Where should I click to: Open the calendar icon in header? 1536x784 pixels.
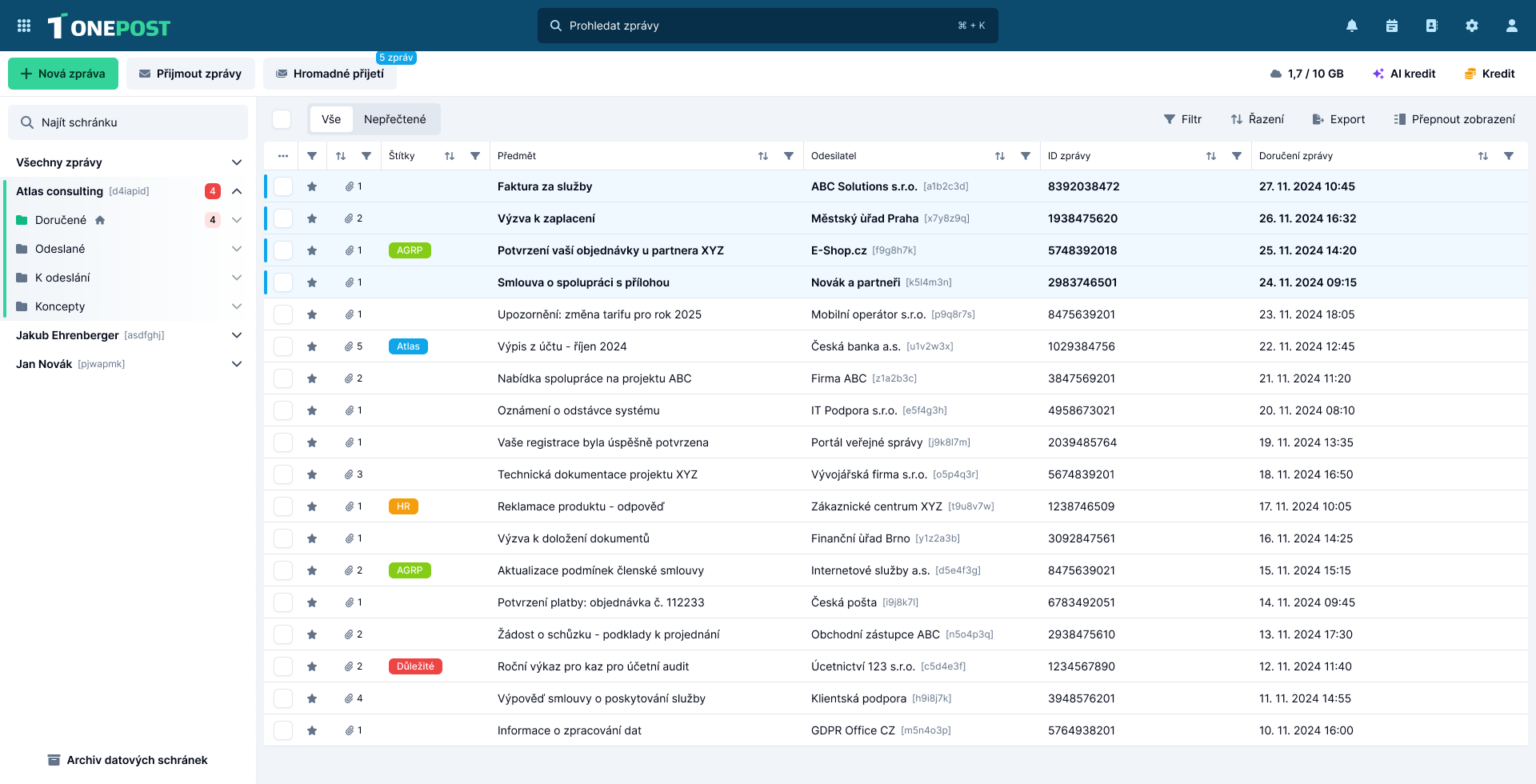[1392, 26]
